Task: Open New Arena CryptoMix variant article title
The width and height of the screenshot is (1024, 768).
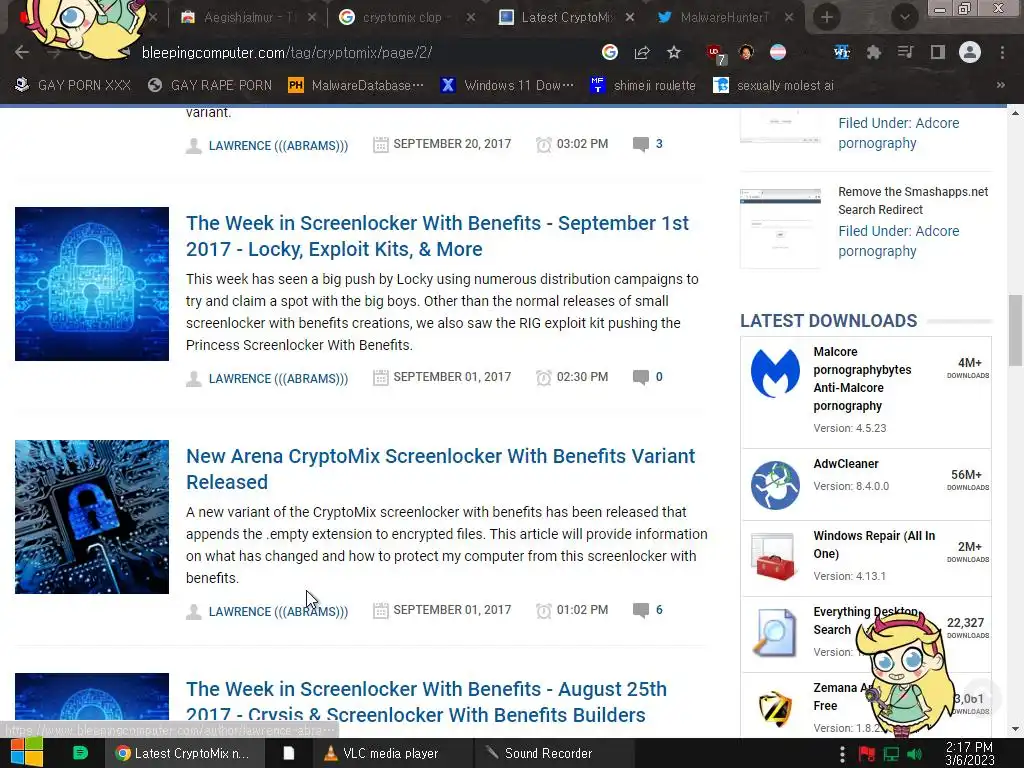Action: (x=440, y=469)
